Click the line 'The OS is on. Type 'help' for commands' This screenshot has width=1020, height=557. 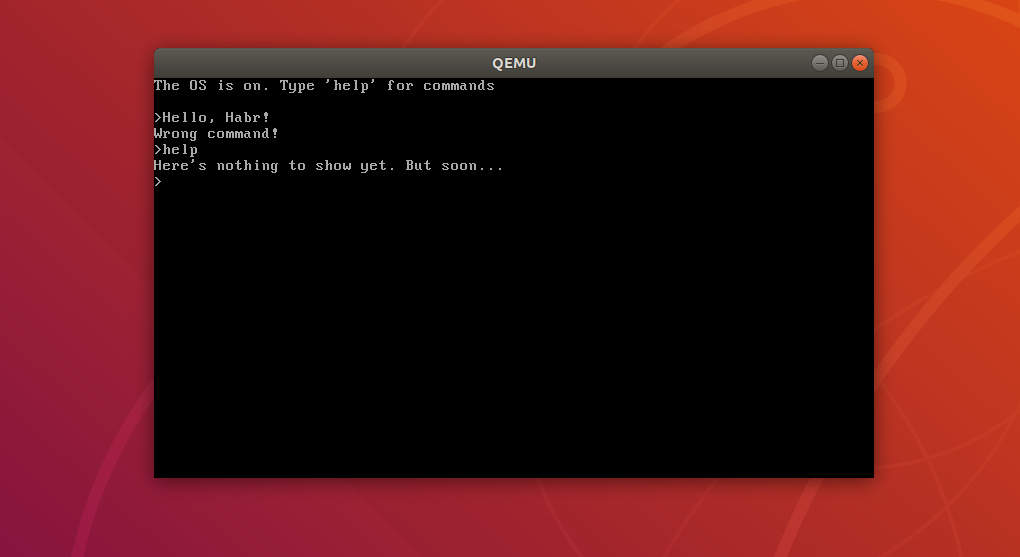[324, 86]
